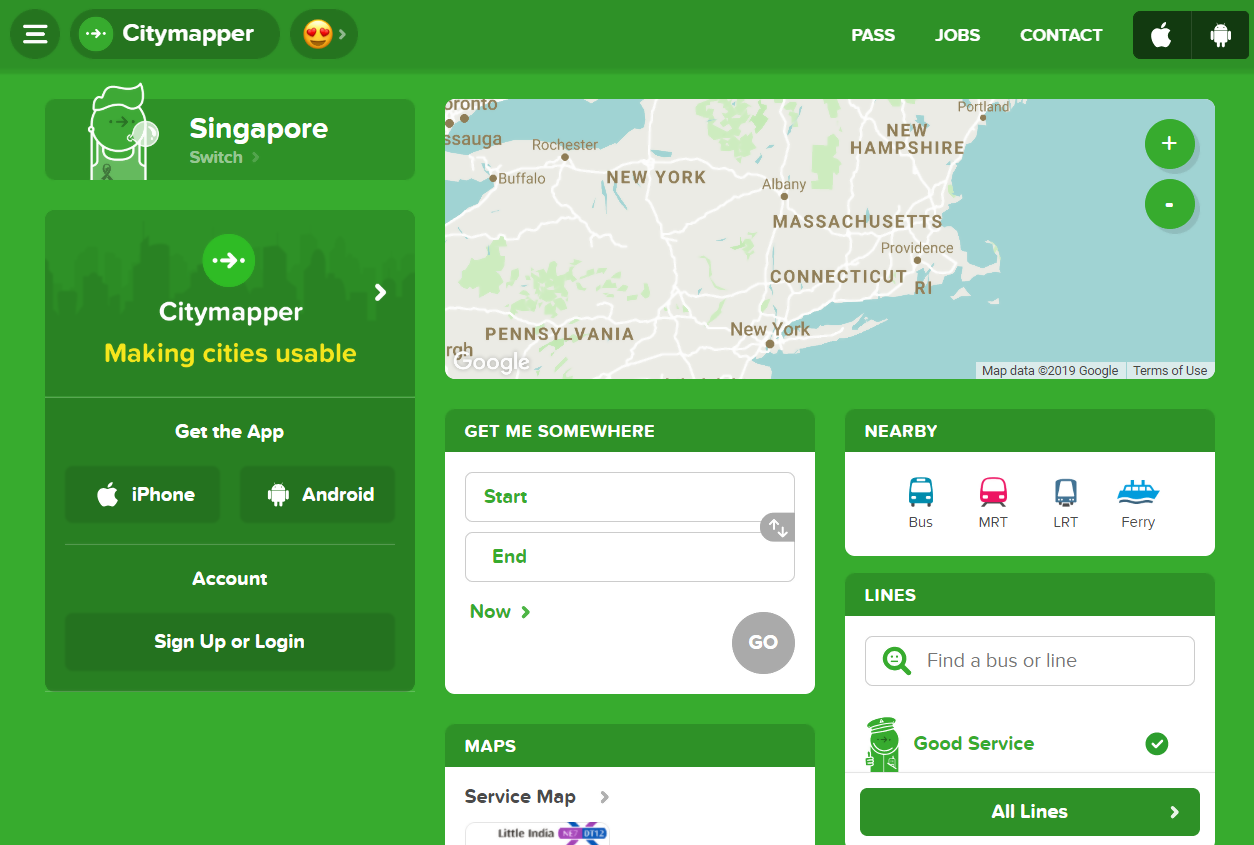1254x845 pixels.
Task: Zoom in on the map
Action: tap(1169, 144)
